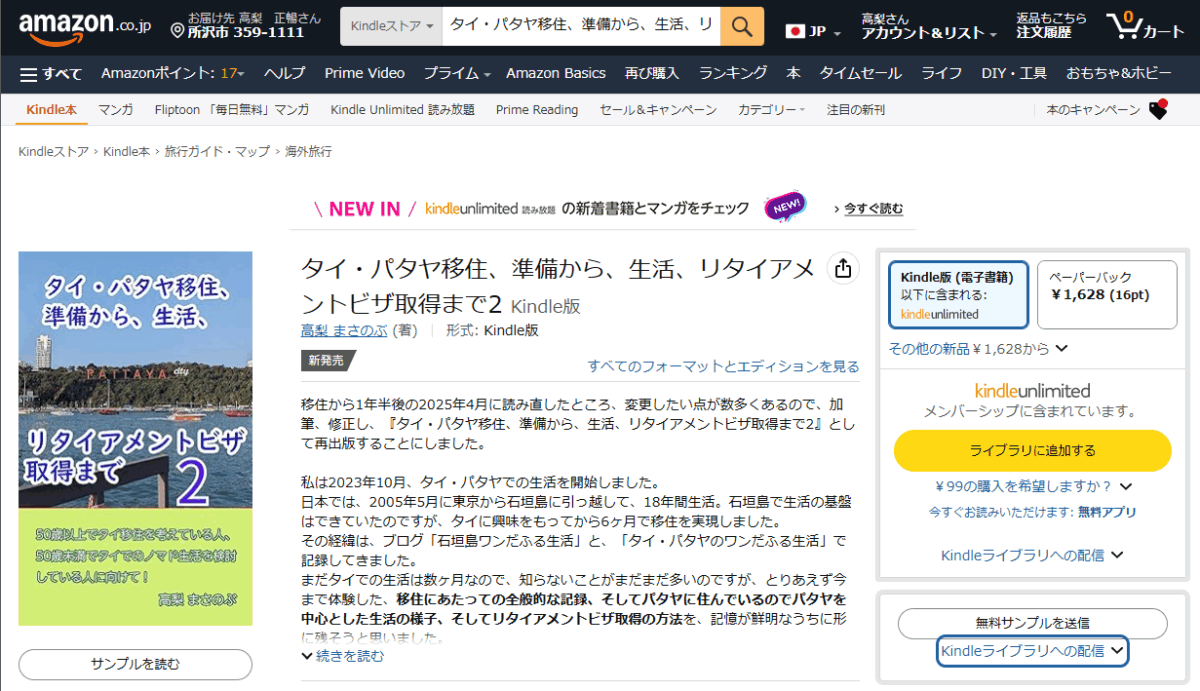Open Fliptoon「毎日無料」マンガ tab
Image resolution: width=1200 pixels, height=691 pixels.
coord(232,110)
